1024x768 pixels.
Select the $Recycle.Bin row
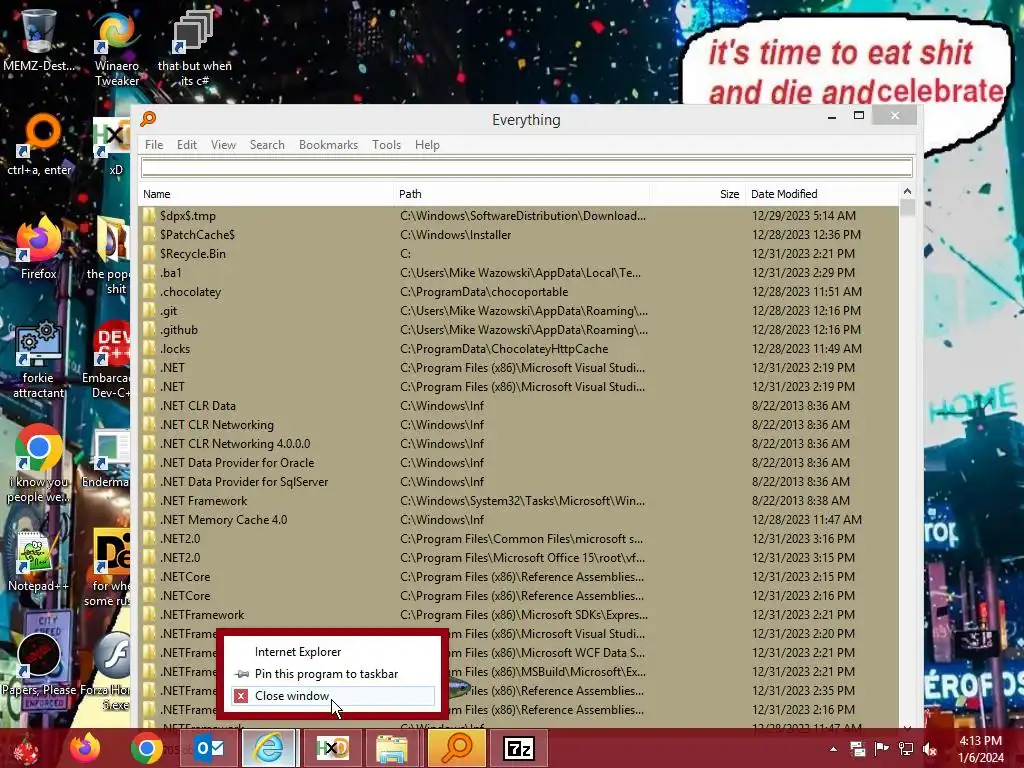click(x=518, y=253)
